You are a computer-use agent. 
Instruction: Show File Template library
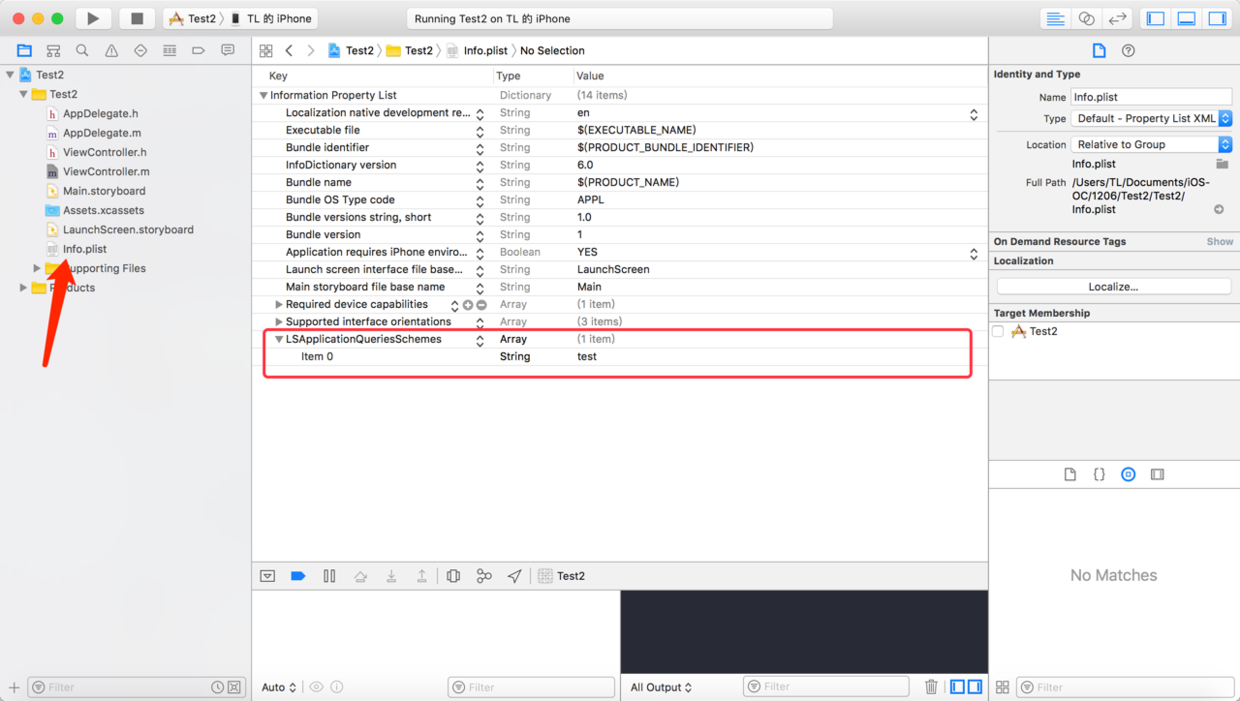click(1070, 474)
